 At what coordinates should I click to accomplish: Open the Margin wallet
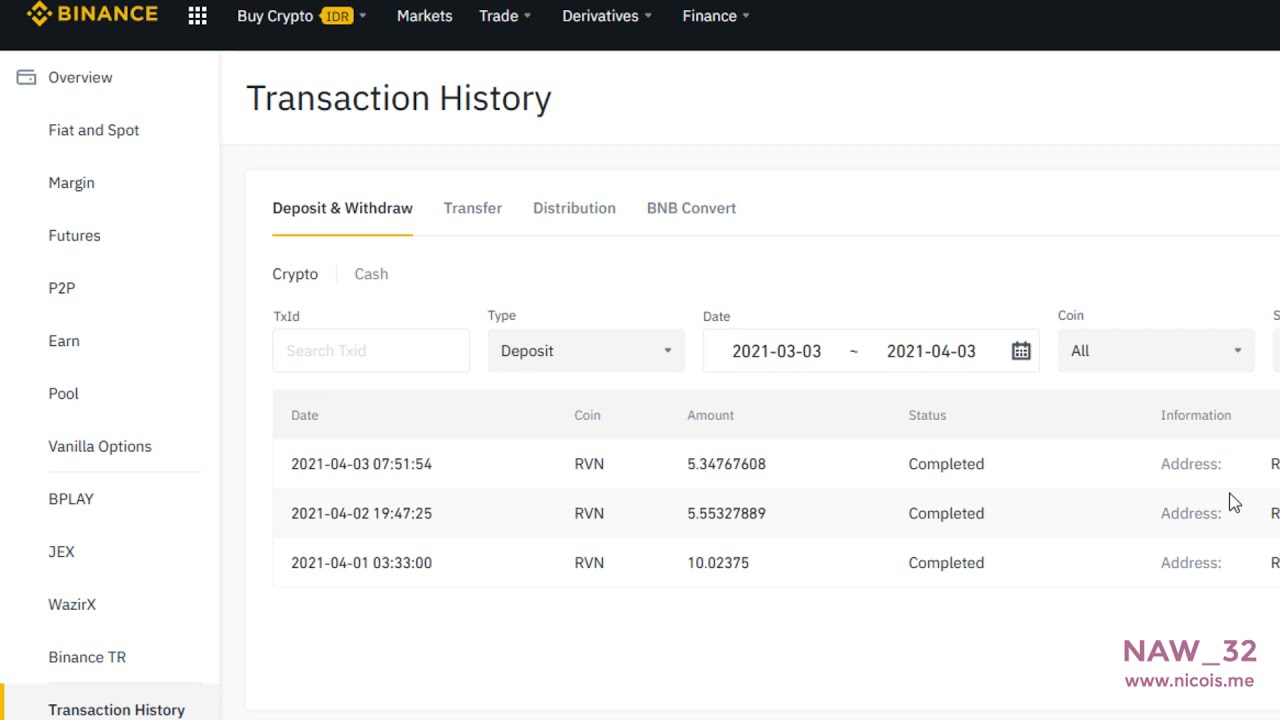tap(72, 183)
